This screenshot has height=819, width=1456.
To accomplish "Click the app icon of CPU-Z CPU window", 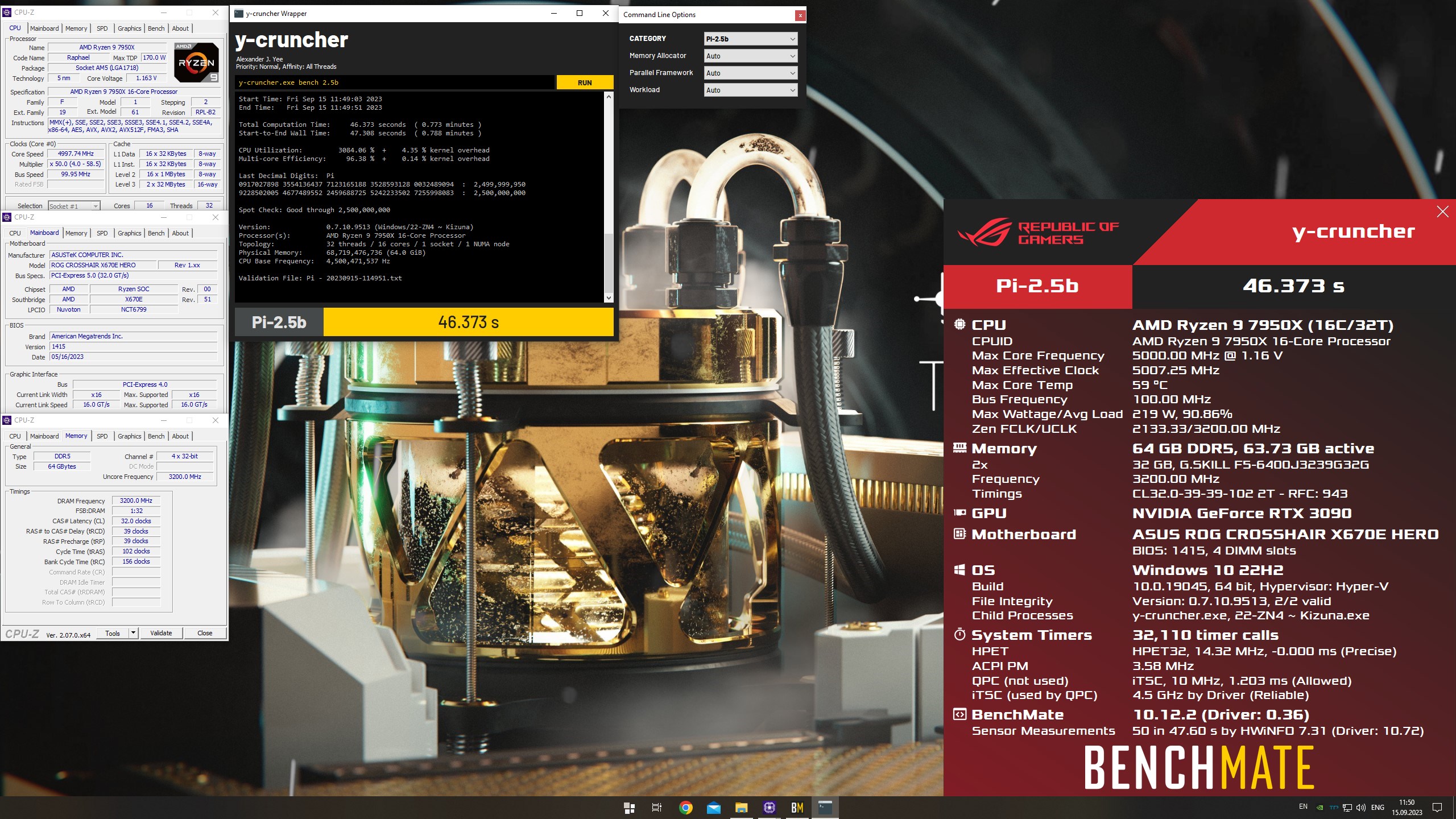I will 7,12.
